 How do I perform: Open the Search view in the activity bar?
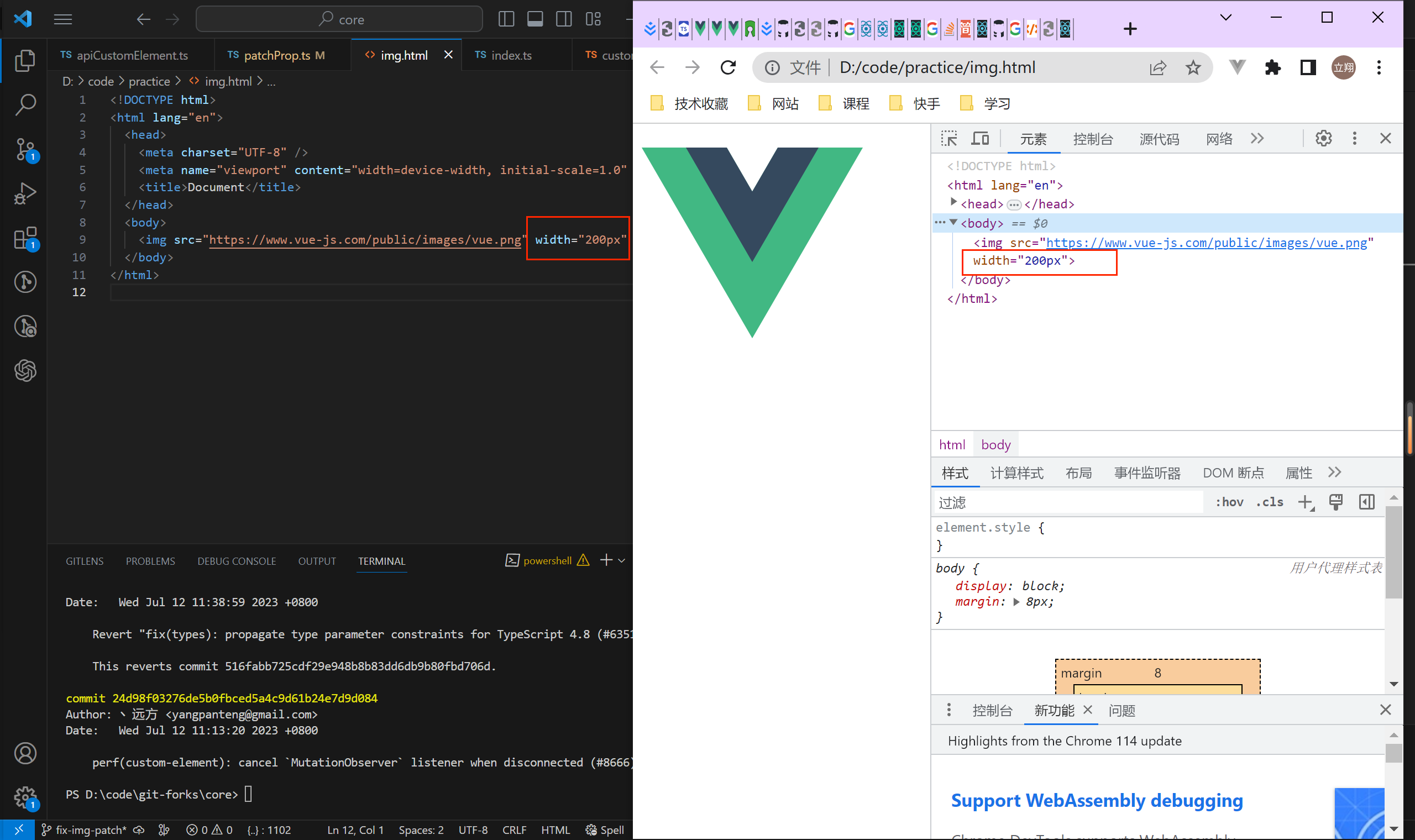pos(24,104)
